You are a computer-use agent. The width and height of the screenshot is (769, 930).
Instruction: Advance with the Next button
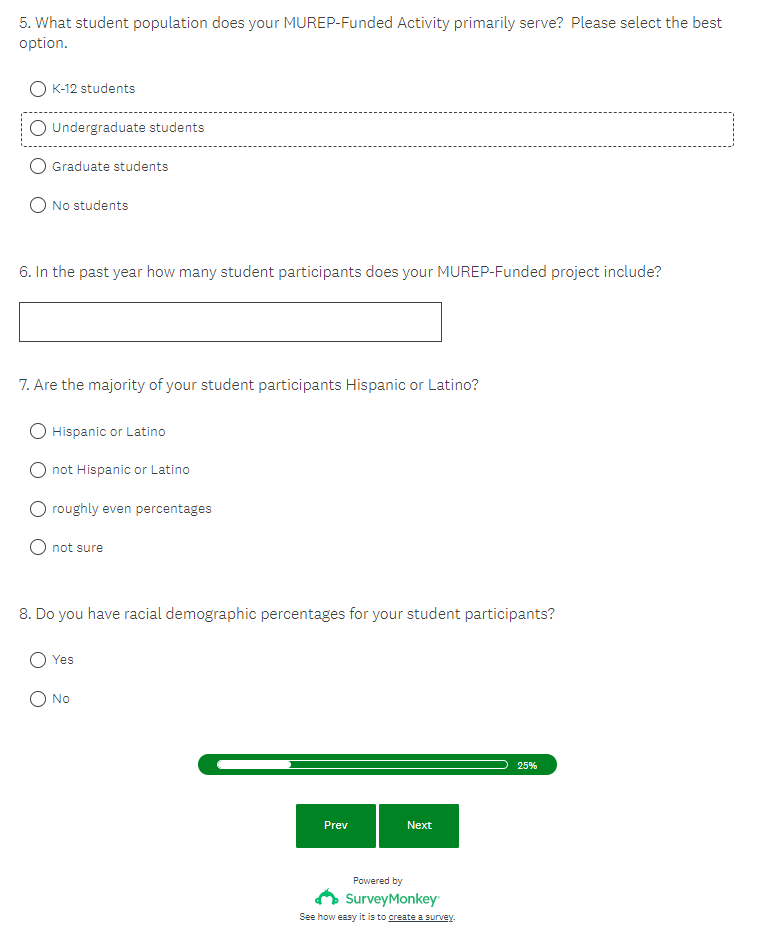(419, 826)
